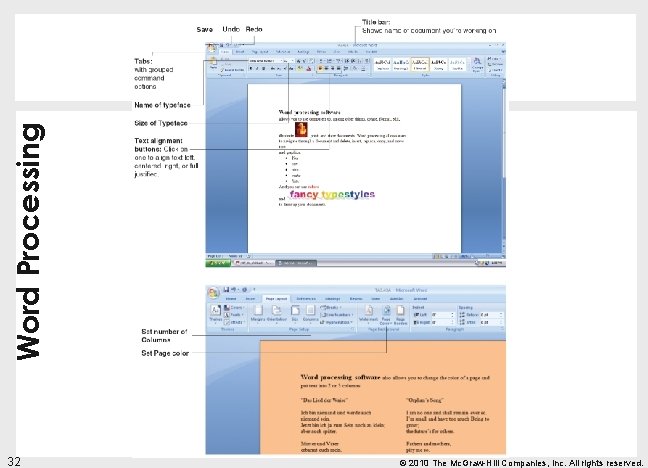The width and height of the screenshot is (648, 468).
Task: Click Undo in lower window Quick Access toolbar
Action: pyautogui.click(x=233, y=290)
